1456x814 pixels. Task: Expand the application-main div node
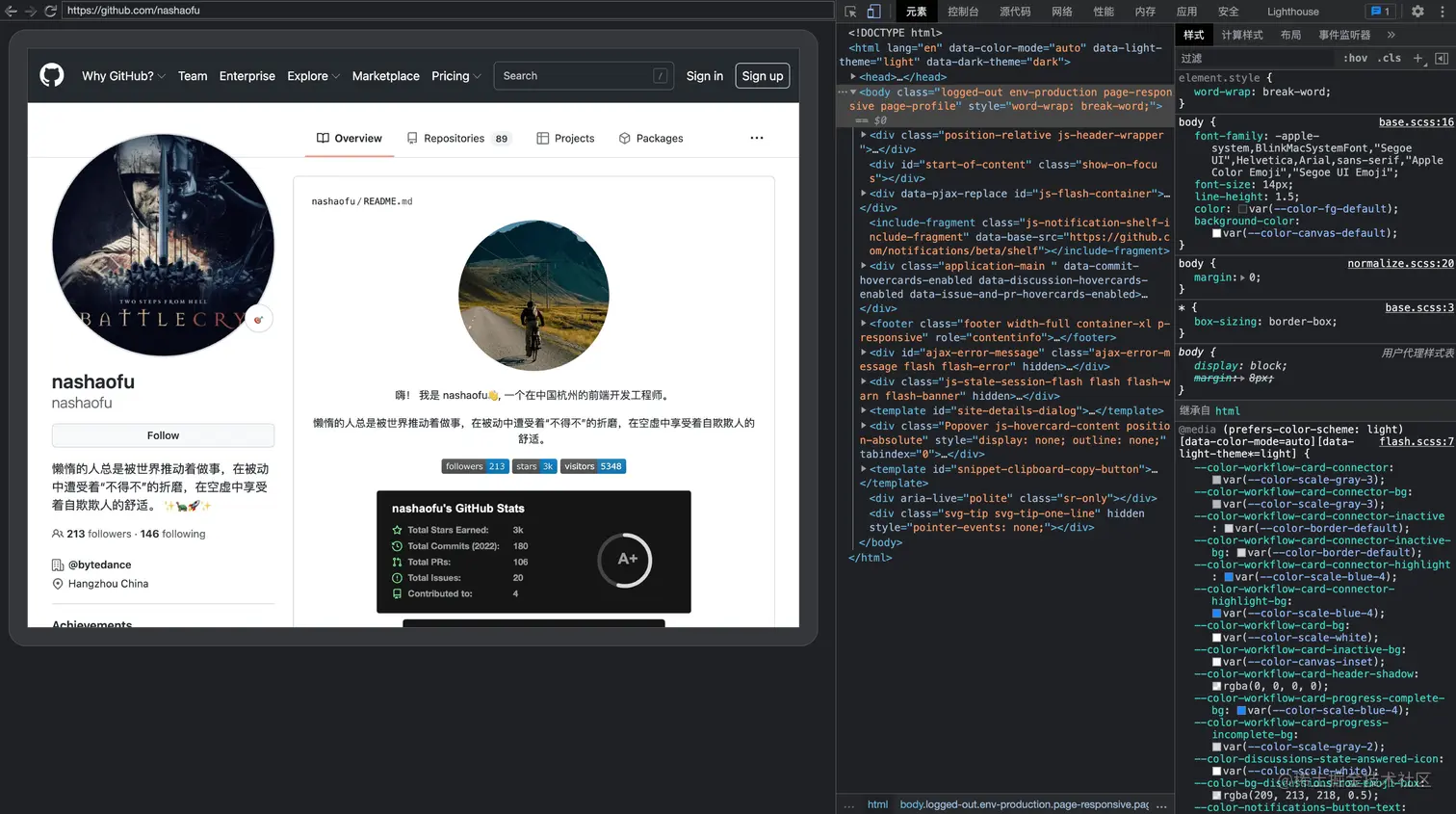(x=864, y=266)
